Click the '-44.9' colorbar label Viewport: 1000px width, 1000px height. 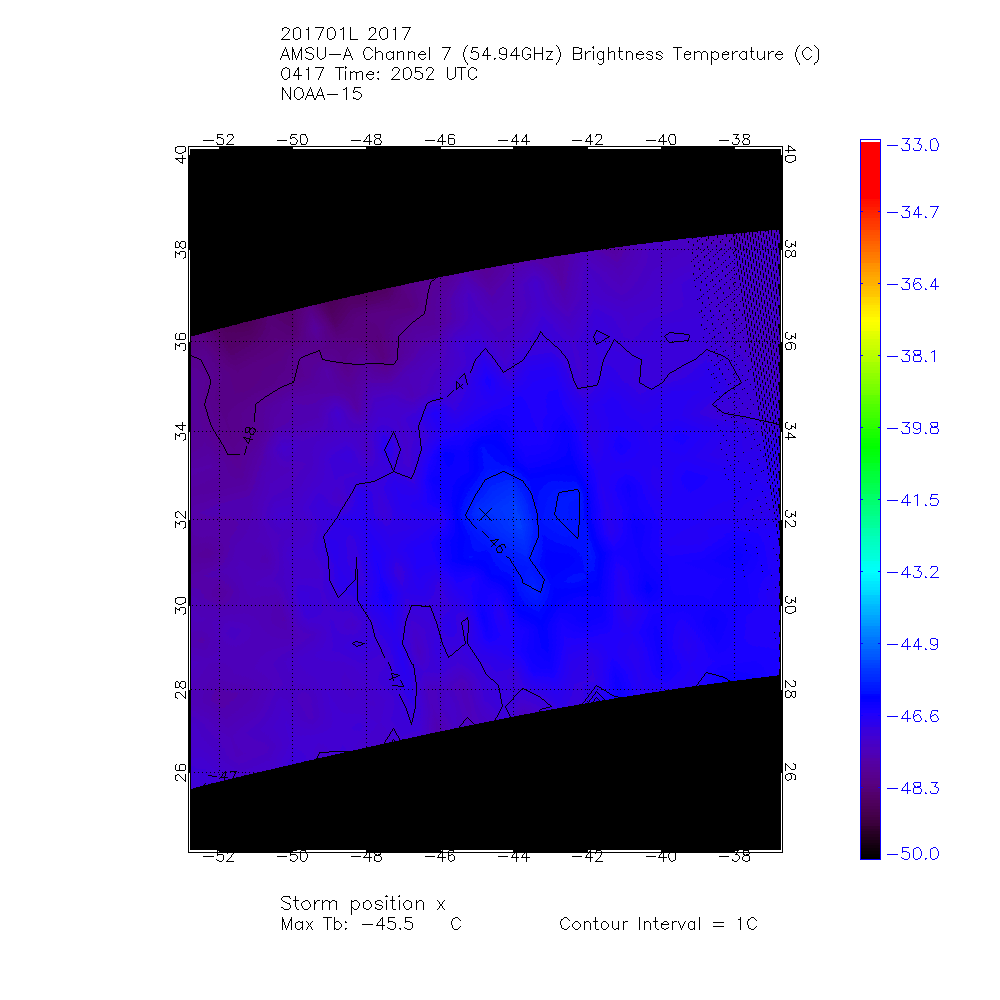point(913,645)
